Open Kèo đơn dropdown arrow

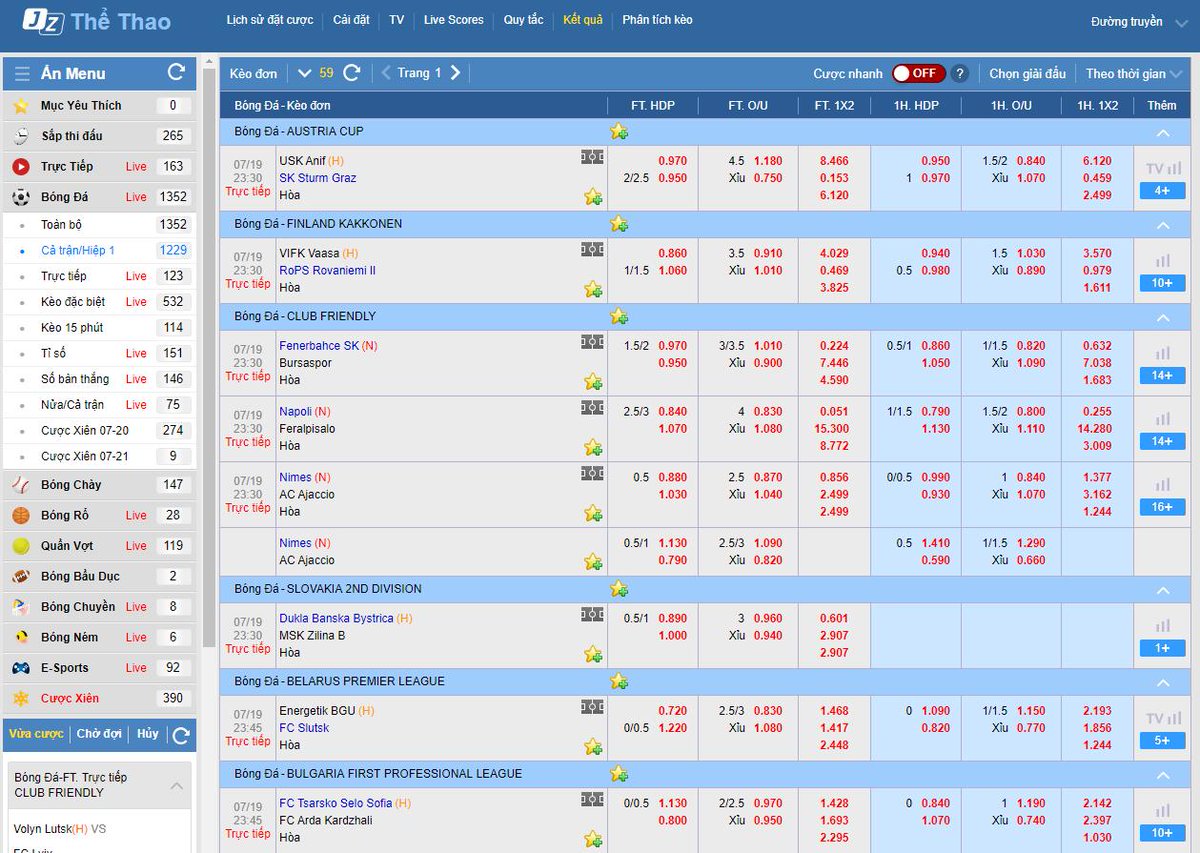305,73
